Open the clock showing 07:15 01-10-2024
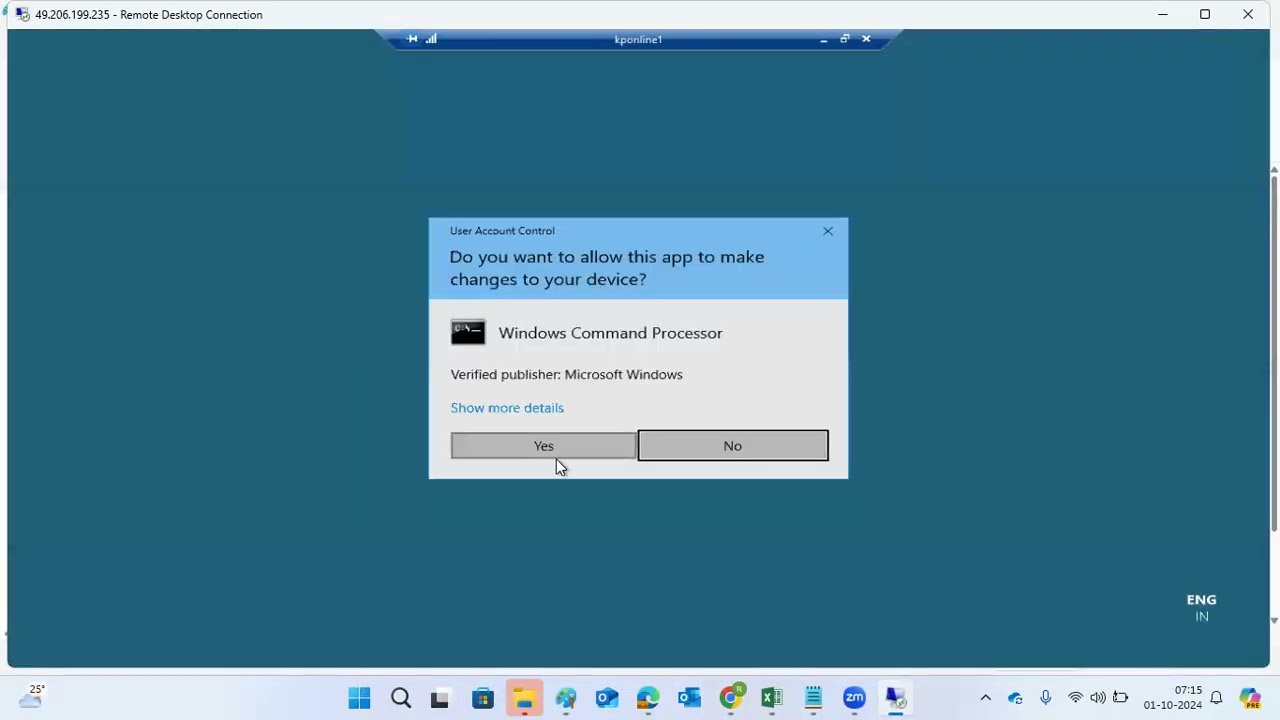Viewport: 1280px width, 720px height. 1173,698
